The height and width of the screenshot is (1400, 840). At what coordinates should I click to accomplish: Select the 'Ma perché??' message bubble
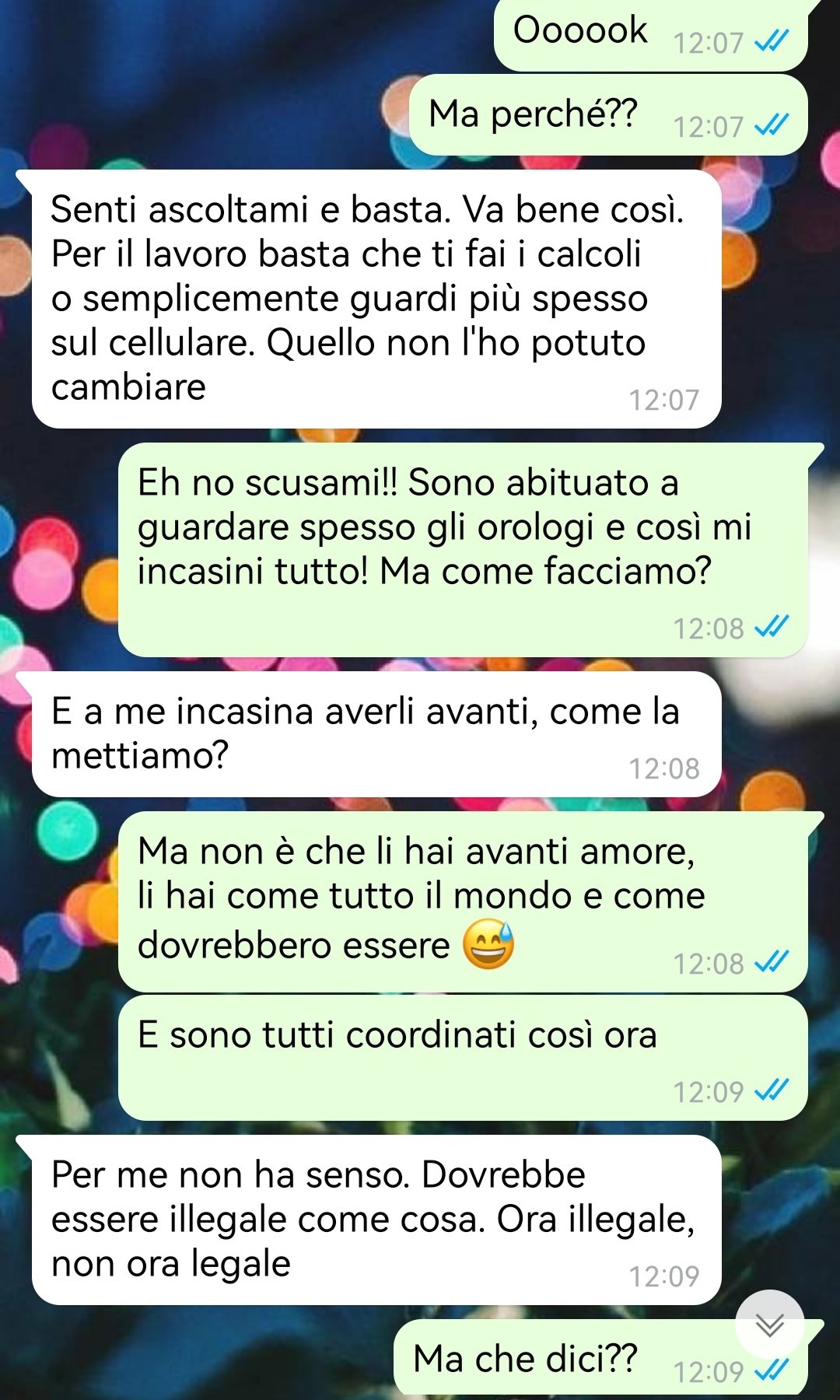608,115
